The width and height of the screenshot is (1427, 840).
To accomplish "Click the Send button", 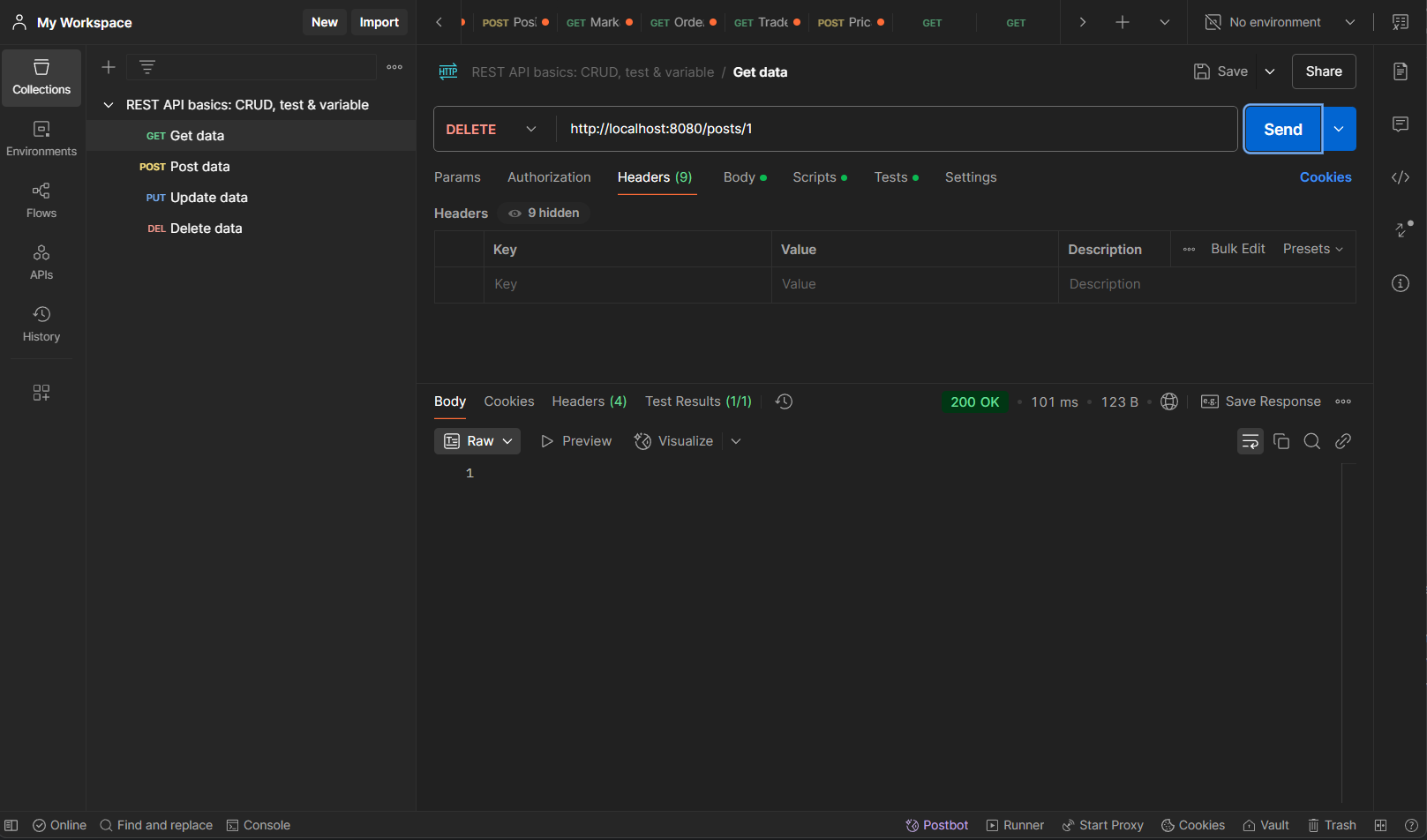I will [1283, 129].
